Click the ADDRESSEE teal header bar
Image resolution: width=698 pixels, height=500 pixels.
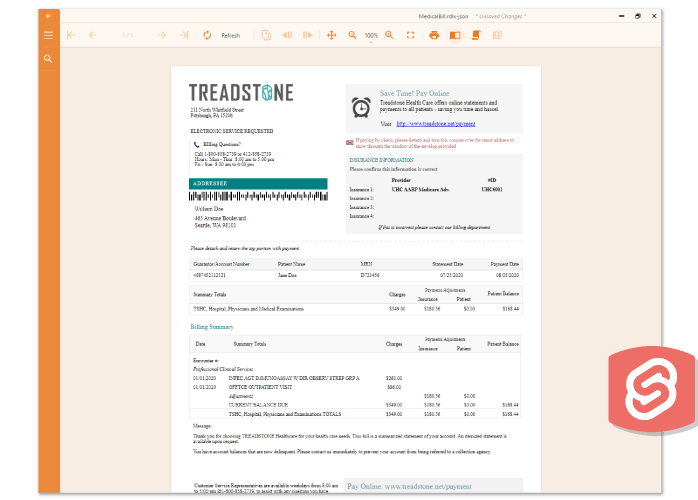point(258,183)
